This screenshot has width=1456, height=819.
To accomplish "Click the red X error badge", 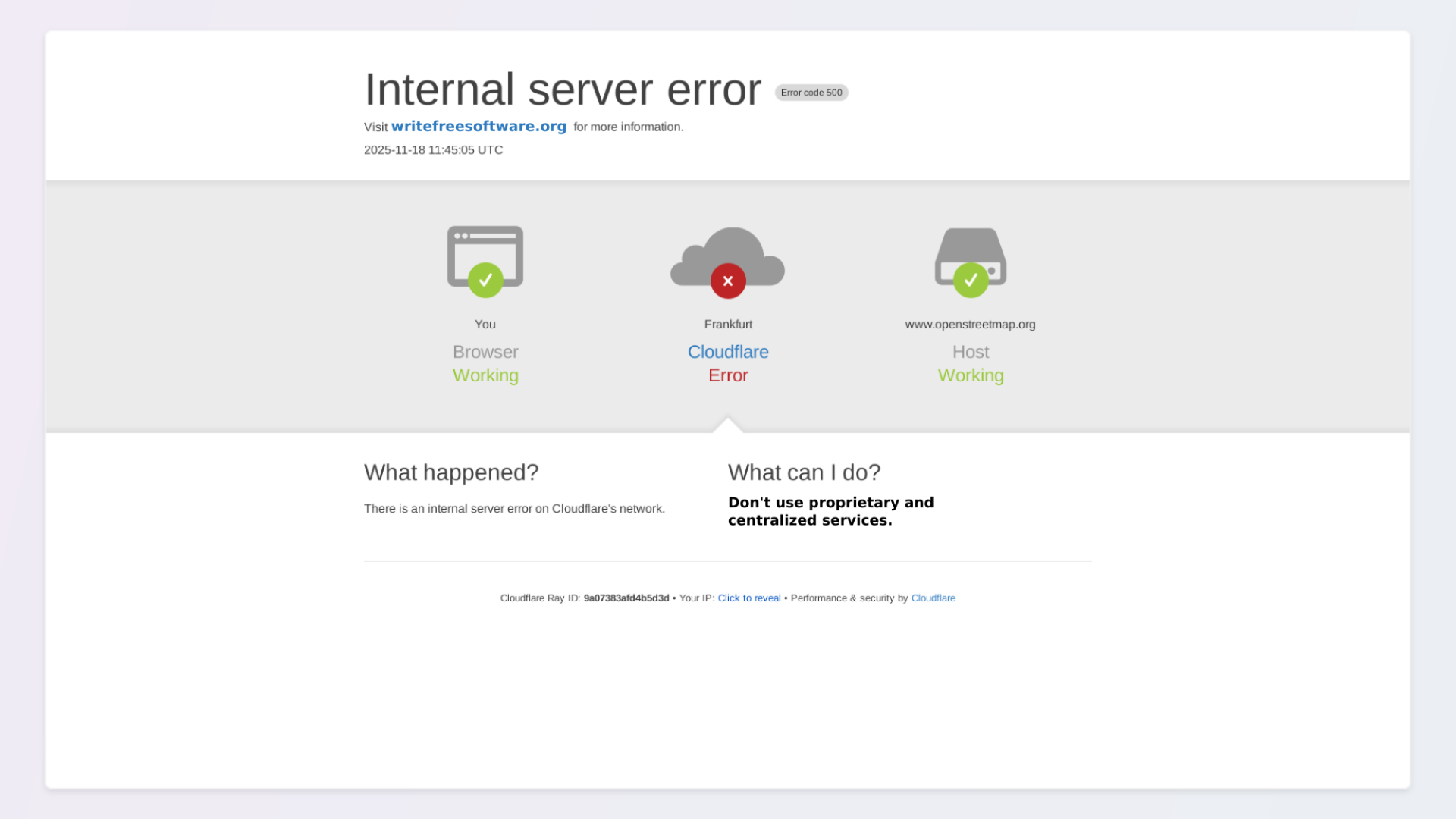I will pos(728,281).
